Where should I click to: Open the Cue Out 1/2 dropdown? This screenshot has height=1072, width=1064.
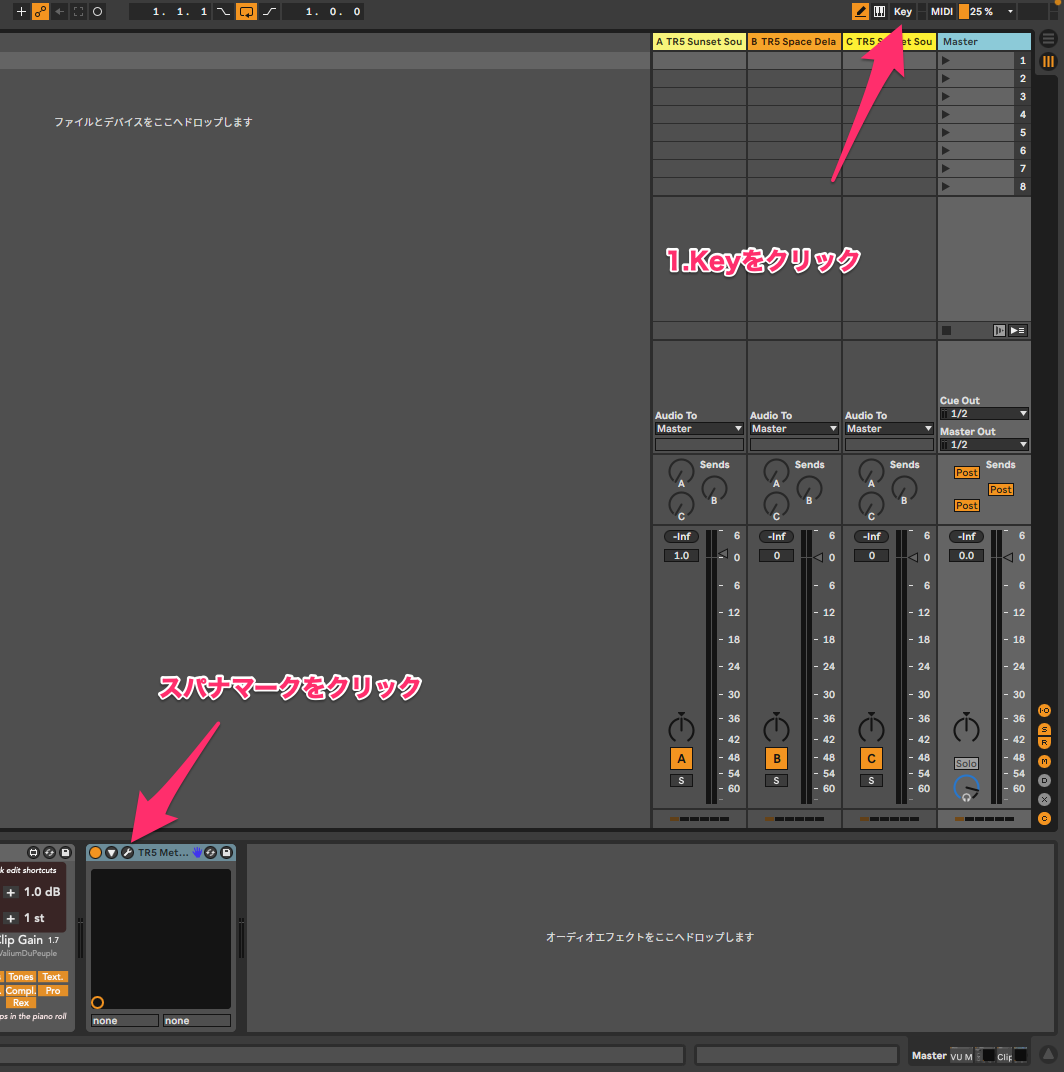[x=984, y=413]
